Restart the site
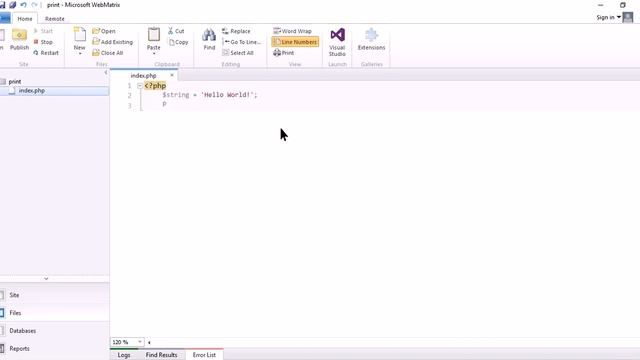This screenshot has height=360, width=640. [46, 53]
